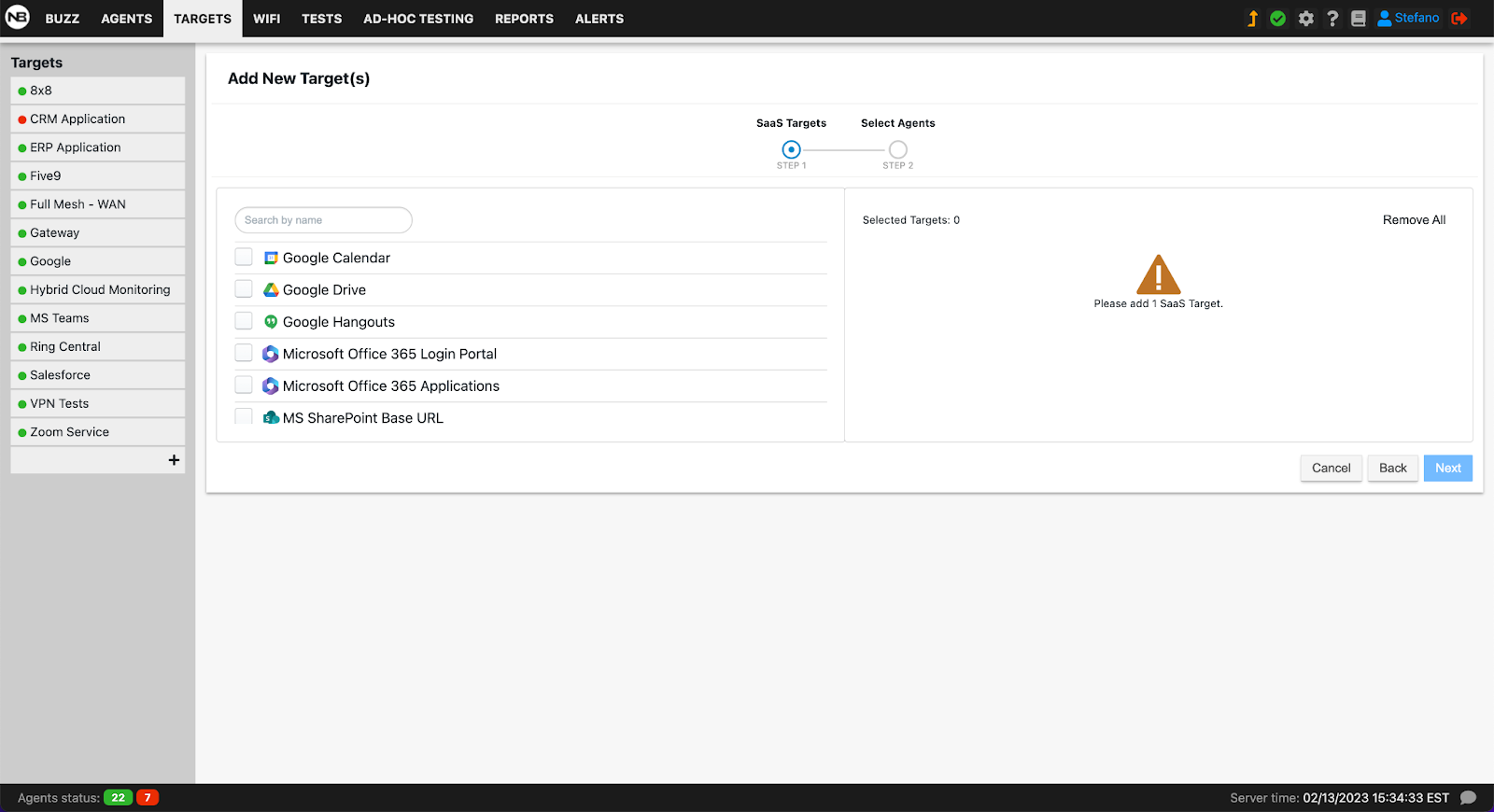Select Hybrid Cloud Monitoring target

pyautogui.click(x=98, y=290)
